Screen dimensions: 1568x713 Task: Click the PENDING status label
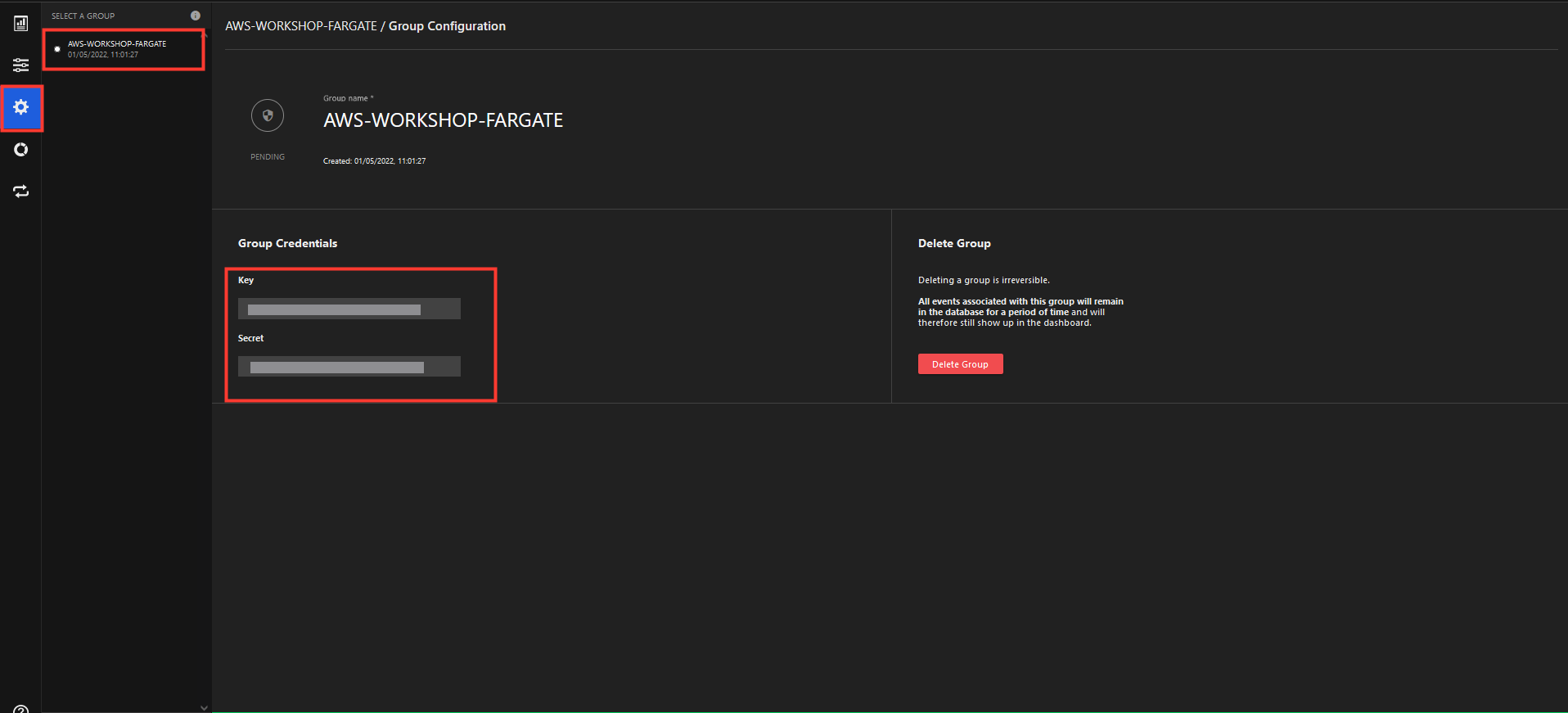click(x=268, y=157)
